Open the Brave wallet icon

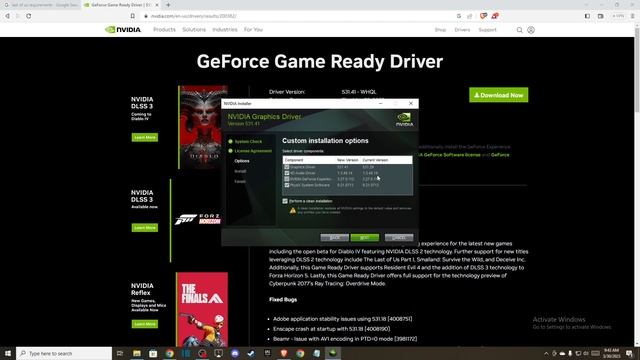[x=600, y=16]
